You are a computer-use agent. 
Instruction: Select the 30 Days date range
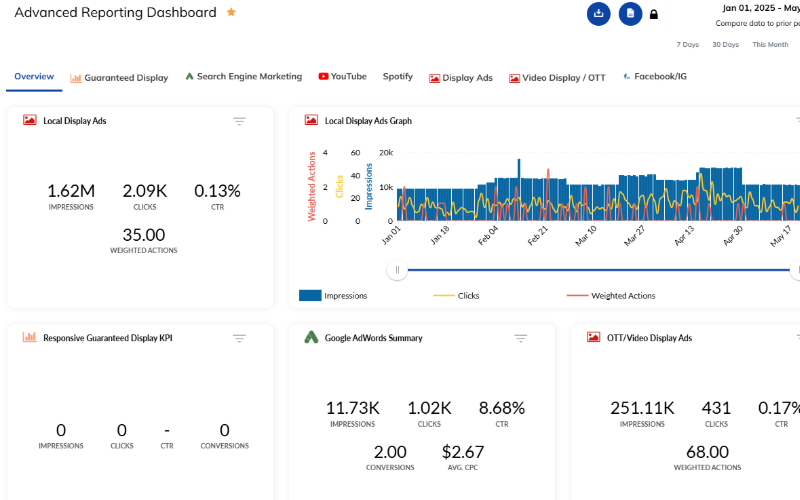click(x=725, y=45)
